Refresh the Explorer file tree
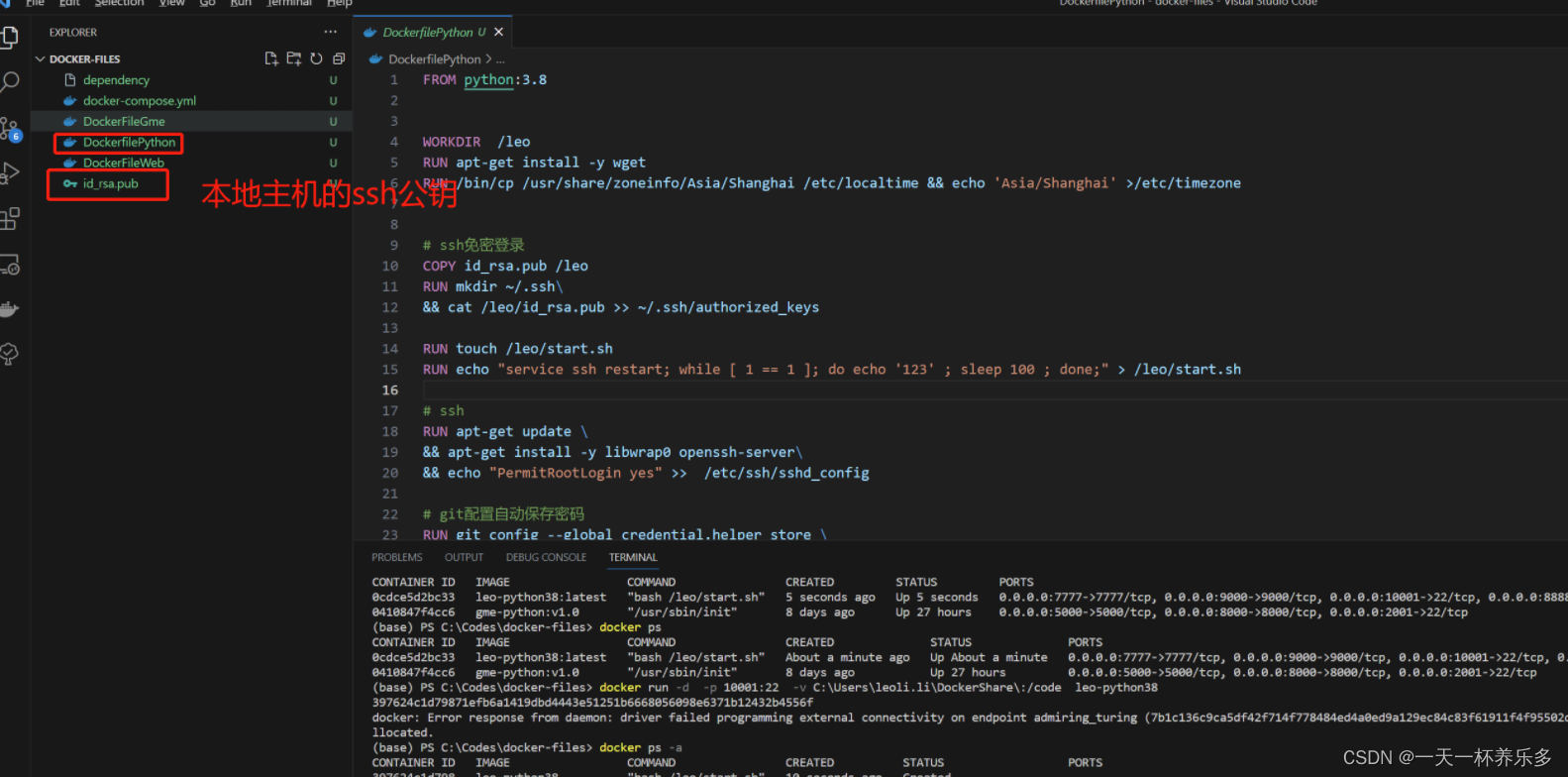Image resolution: width=1568 pixels, height=777 pixels. [316, 58]
